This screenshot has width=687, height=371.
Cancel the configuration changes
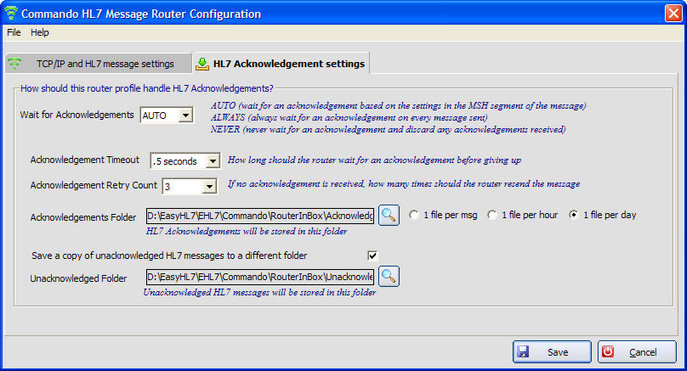637,352
